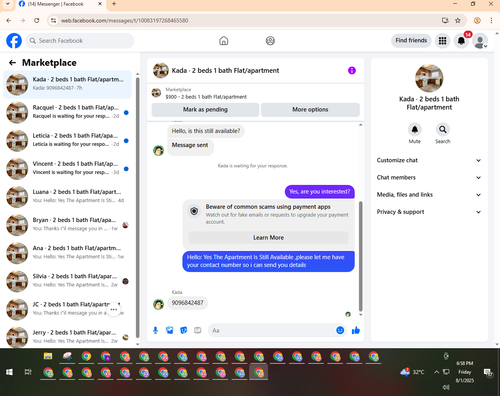Open Luana conversation in list
Image resolution: width=500 pixels, height=396 pixels.
pyautogui.click(x=67, y=197)
